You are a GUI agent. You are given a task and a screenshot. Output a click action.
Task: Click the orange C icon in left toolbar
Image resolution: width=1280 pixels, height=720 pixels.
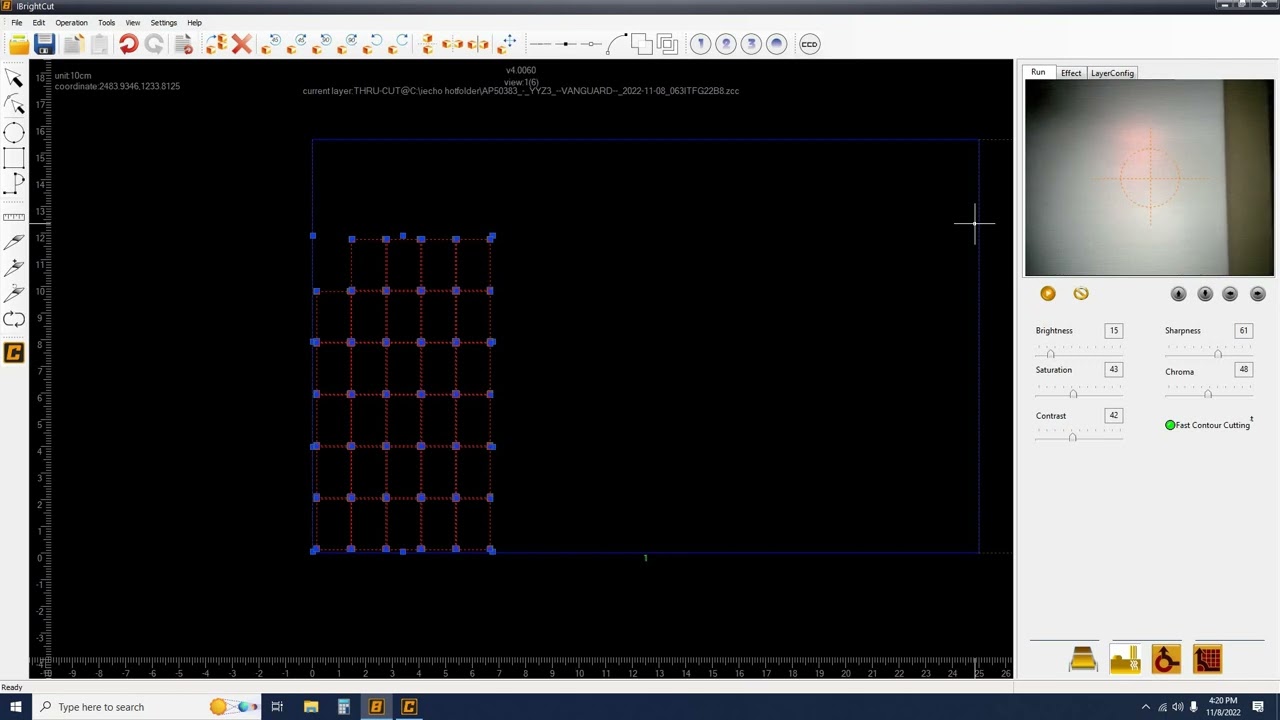14,353
